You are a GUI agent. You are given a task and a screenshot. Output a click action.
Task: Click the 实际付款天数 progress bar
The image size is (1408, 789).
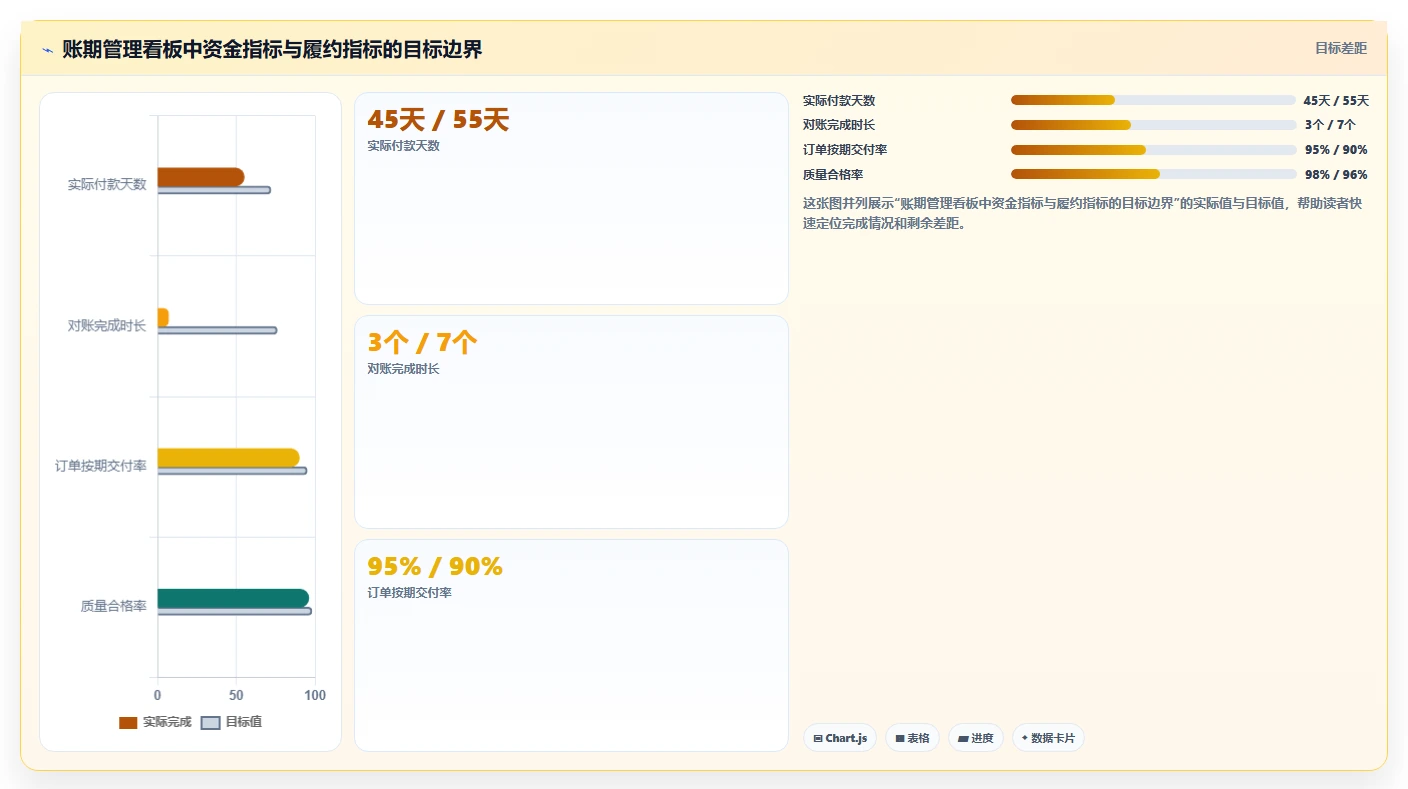pos(1153,100)
